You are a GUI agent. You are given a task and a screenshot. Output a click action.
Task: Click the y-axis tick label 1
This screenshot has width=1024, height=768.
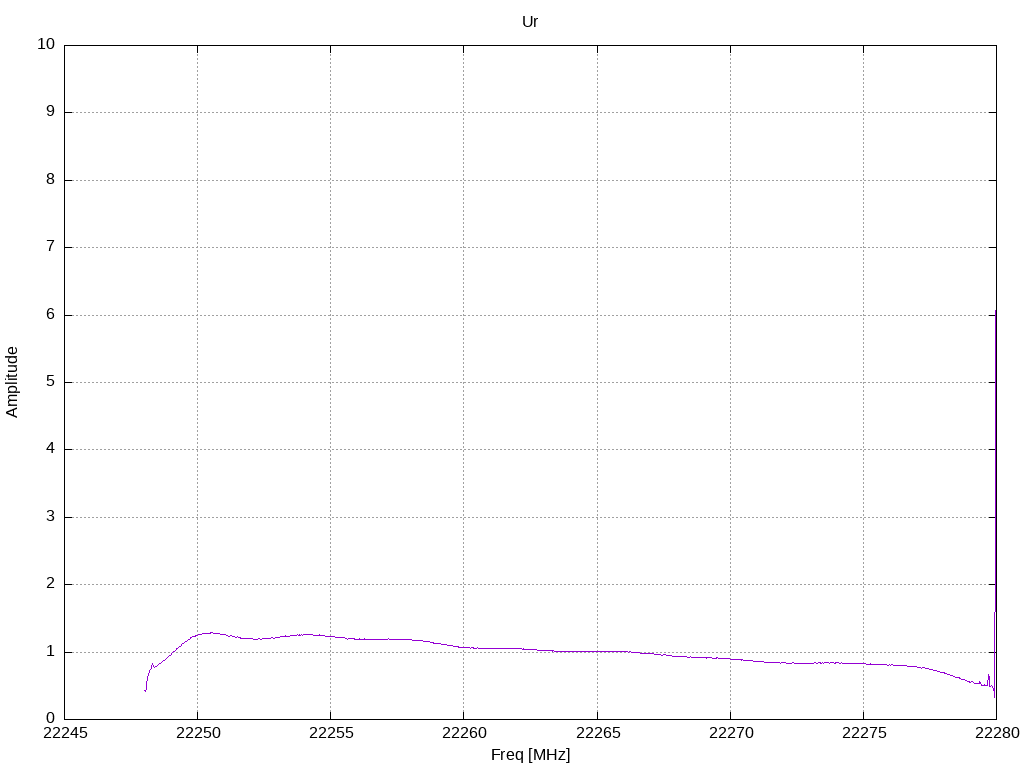click(x=50, y=652)
